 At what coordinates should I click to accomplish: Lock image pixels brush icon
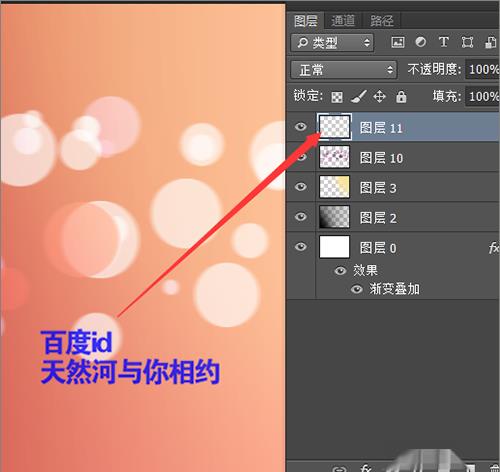tap(359, 97)
